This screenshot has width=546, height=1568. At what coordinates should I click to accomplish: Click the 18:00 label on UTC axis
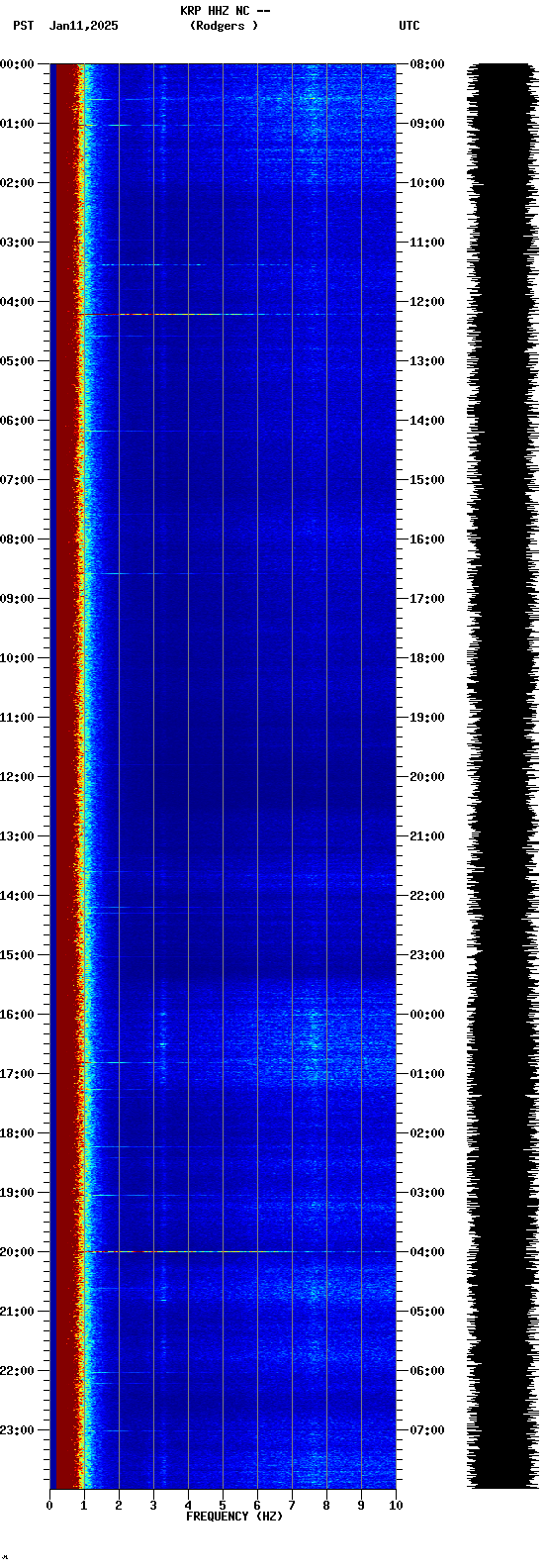(x=427, y=658)
